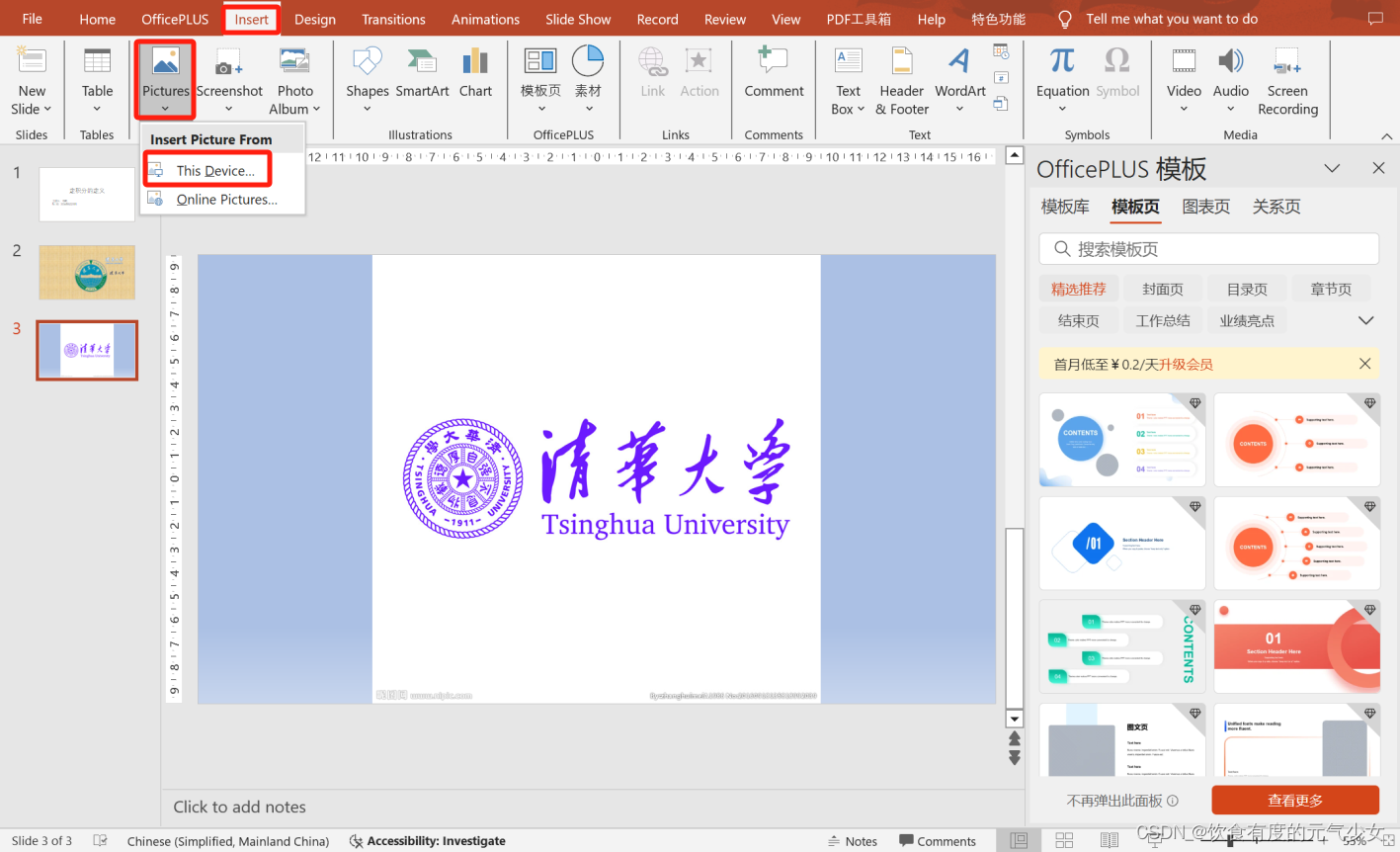Open Header & Footer dialog
The width and height of the screenshot is (1400, 852).
(901, 81)
